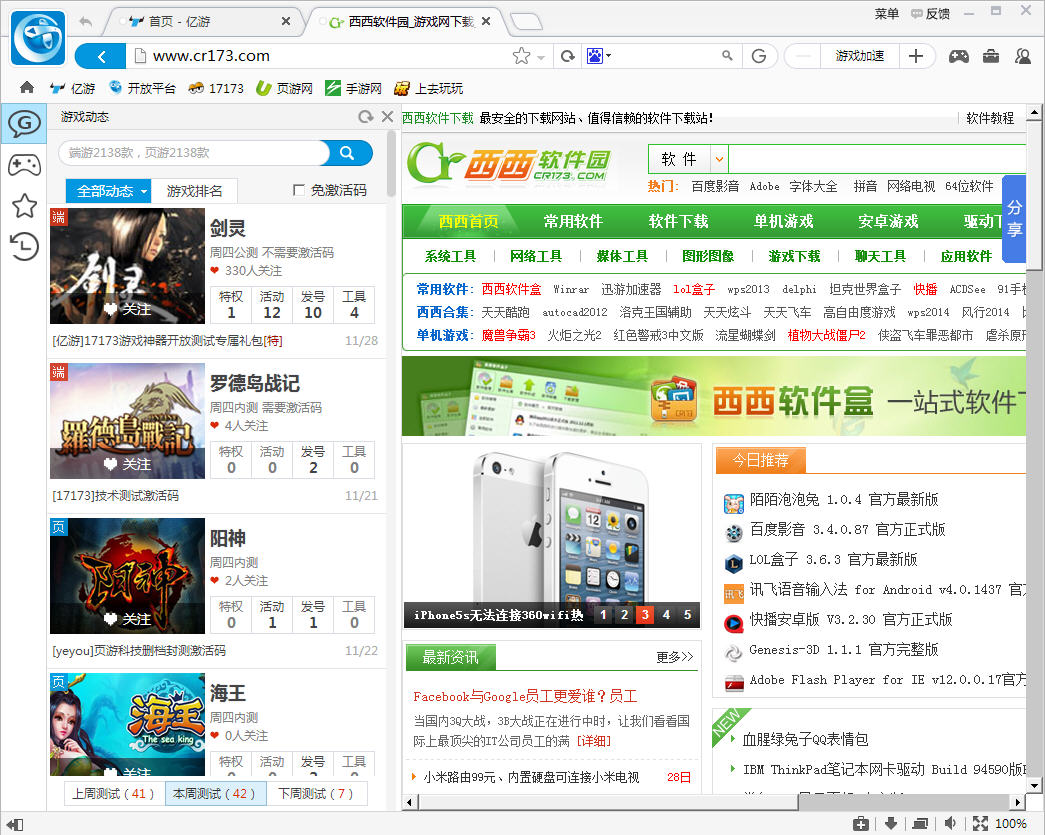Click the browser logo icon at top-left

point(38,37)
